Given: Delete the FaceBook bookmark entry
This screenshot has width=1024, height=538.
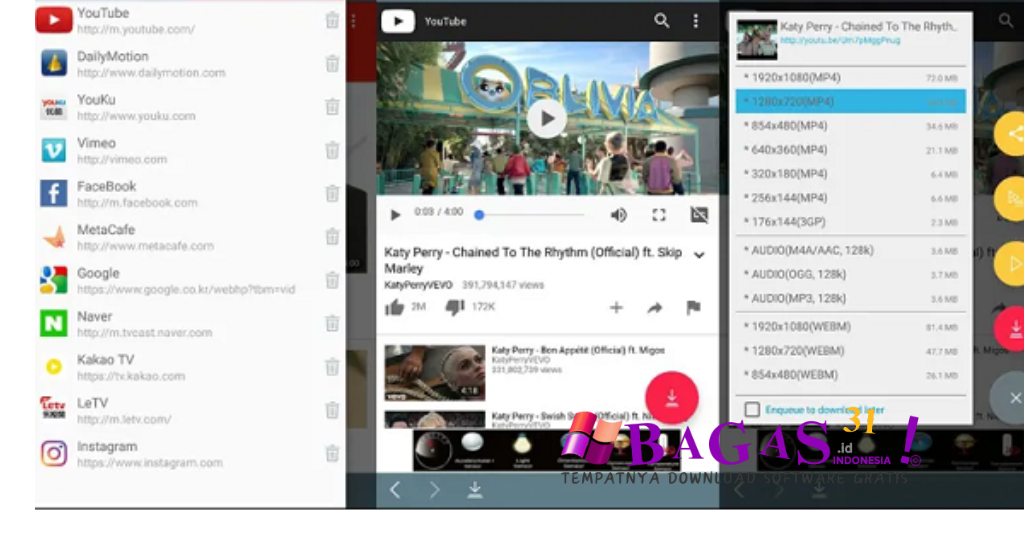Looking at the screenshot, I should 332,194.
